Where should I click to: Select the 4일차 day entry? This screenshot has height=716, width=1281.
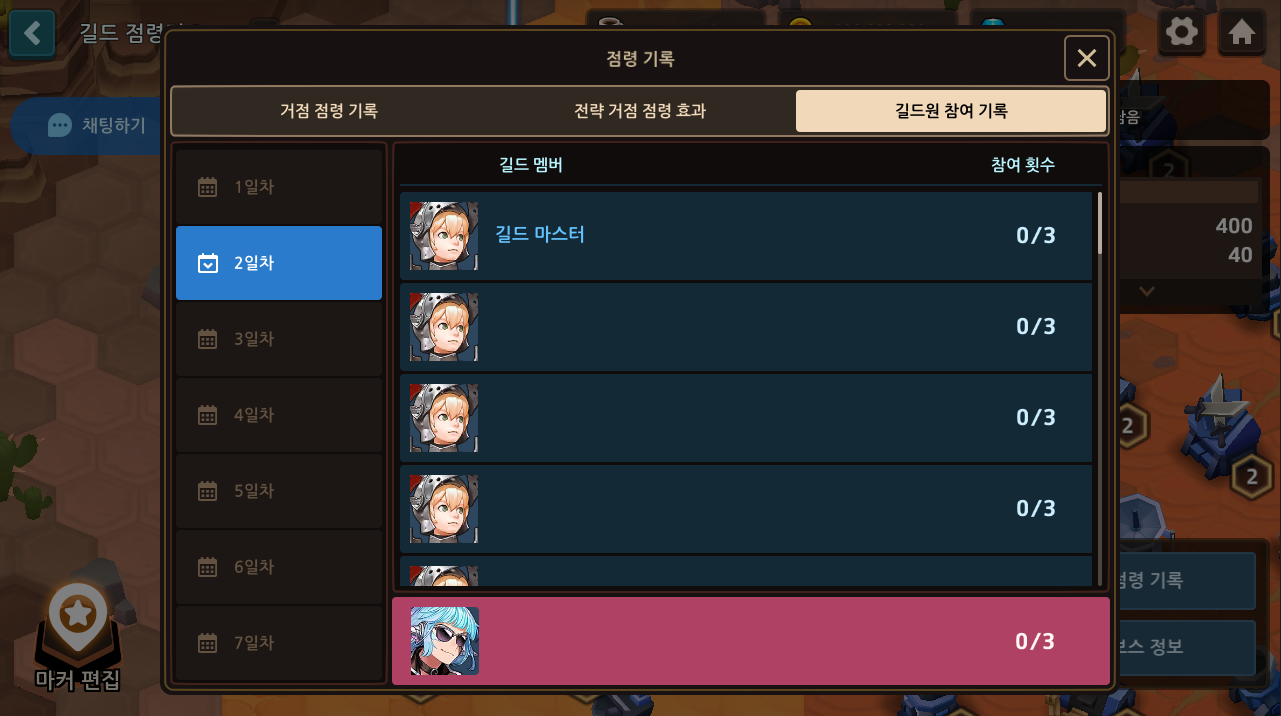(x=279, y=415)
